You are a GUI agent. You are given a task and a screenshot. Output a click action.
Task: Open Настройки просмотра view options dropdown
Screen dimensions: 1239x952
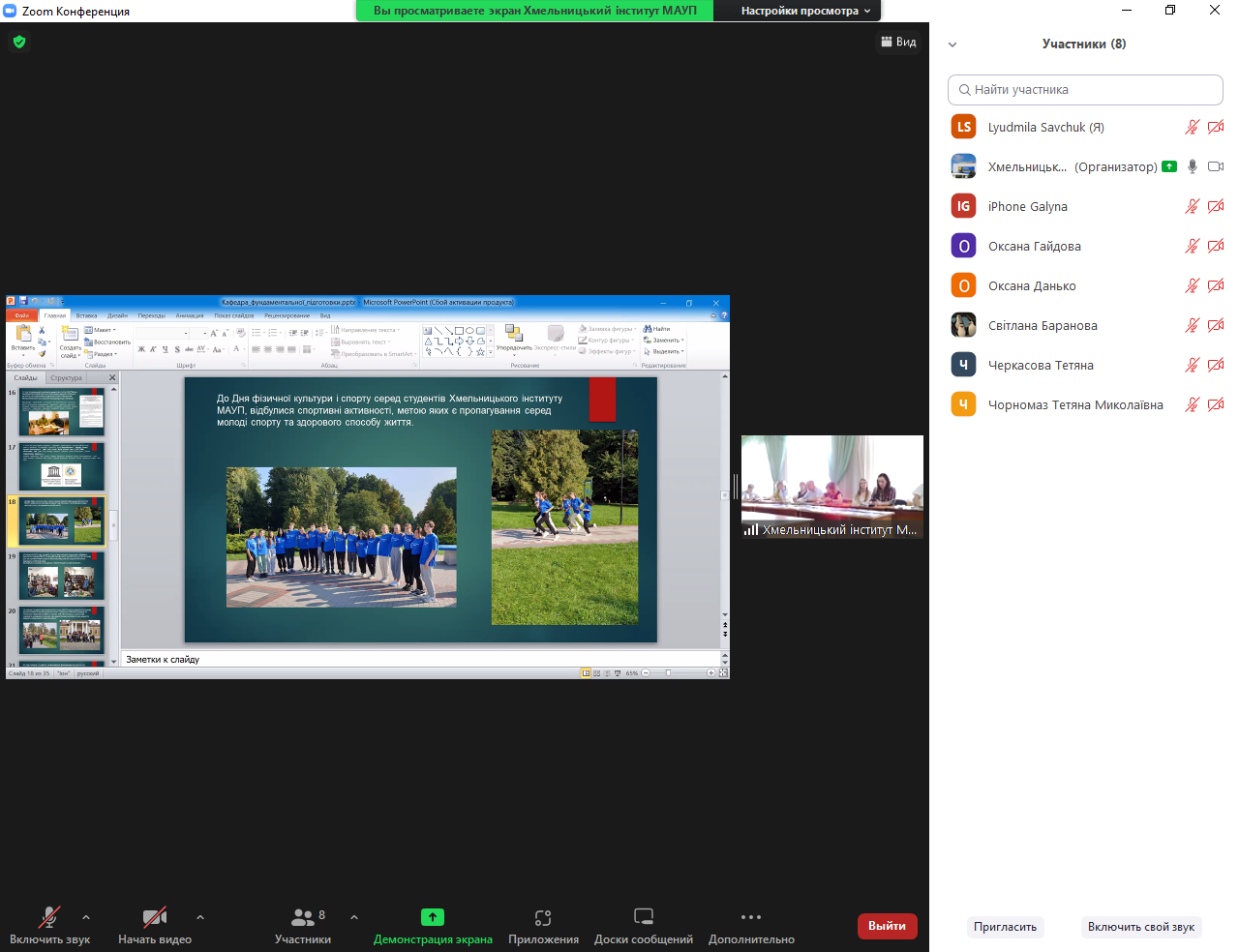805,11
